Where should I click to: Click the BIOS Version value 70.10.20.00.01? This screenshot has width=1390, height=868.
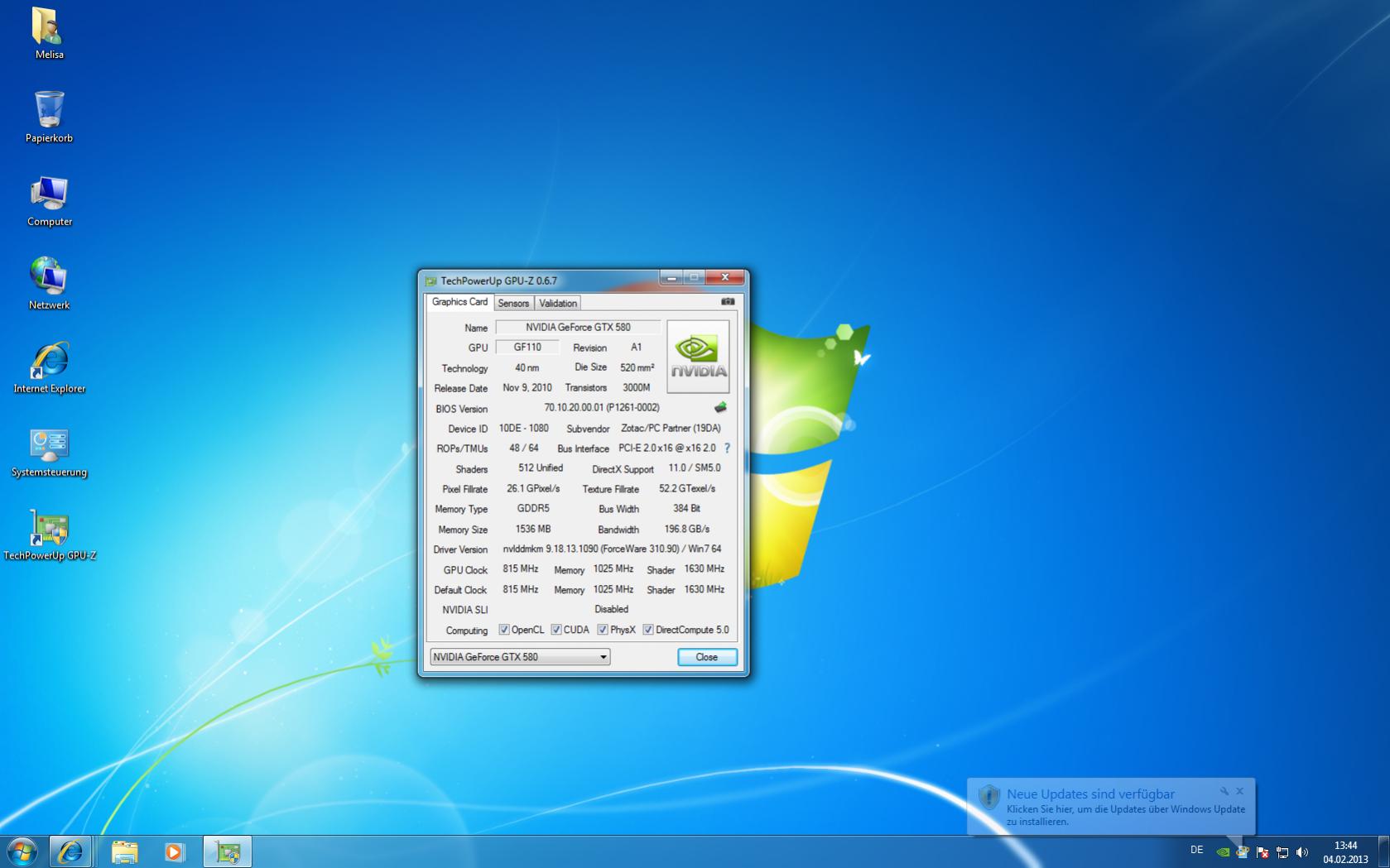(x=602, y=408)
